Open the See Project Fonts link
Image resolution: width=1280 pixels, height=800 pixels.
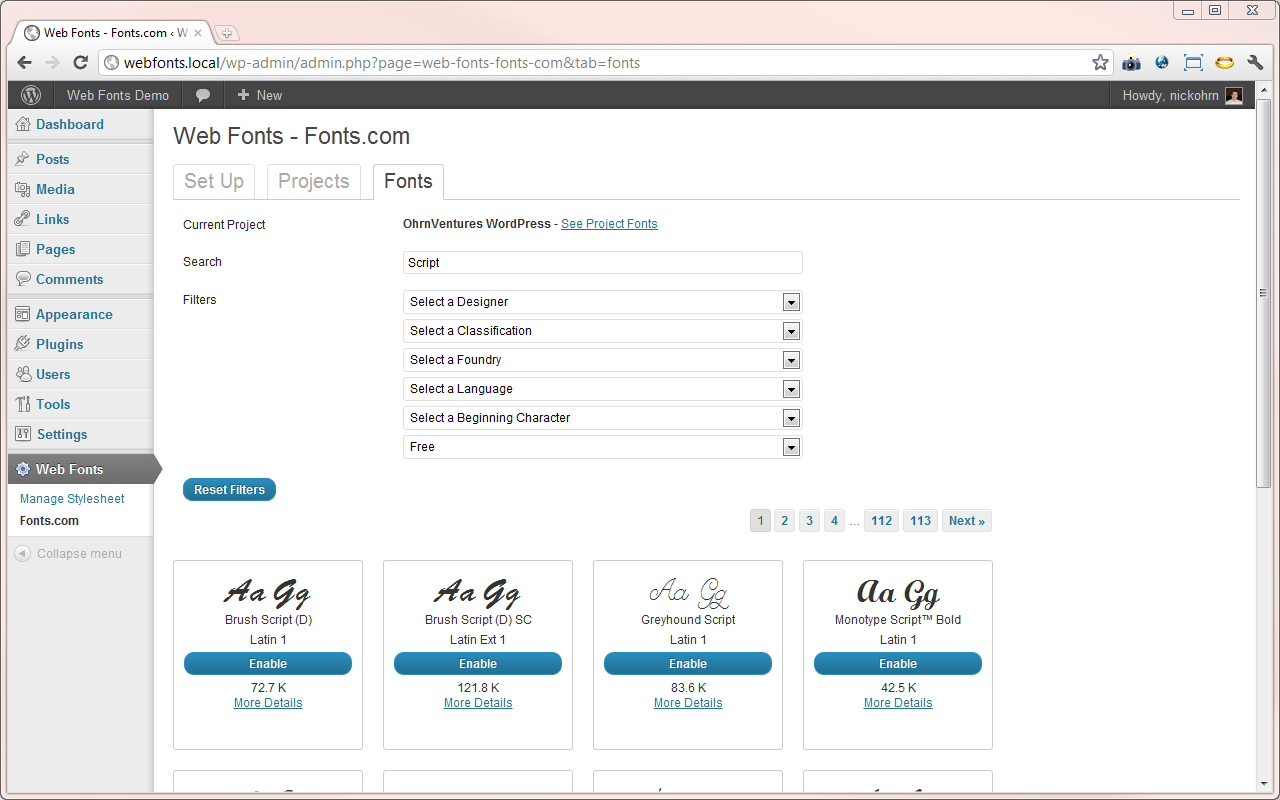609,224
